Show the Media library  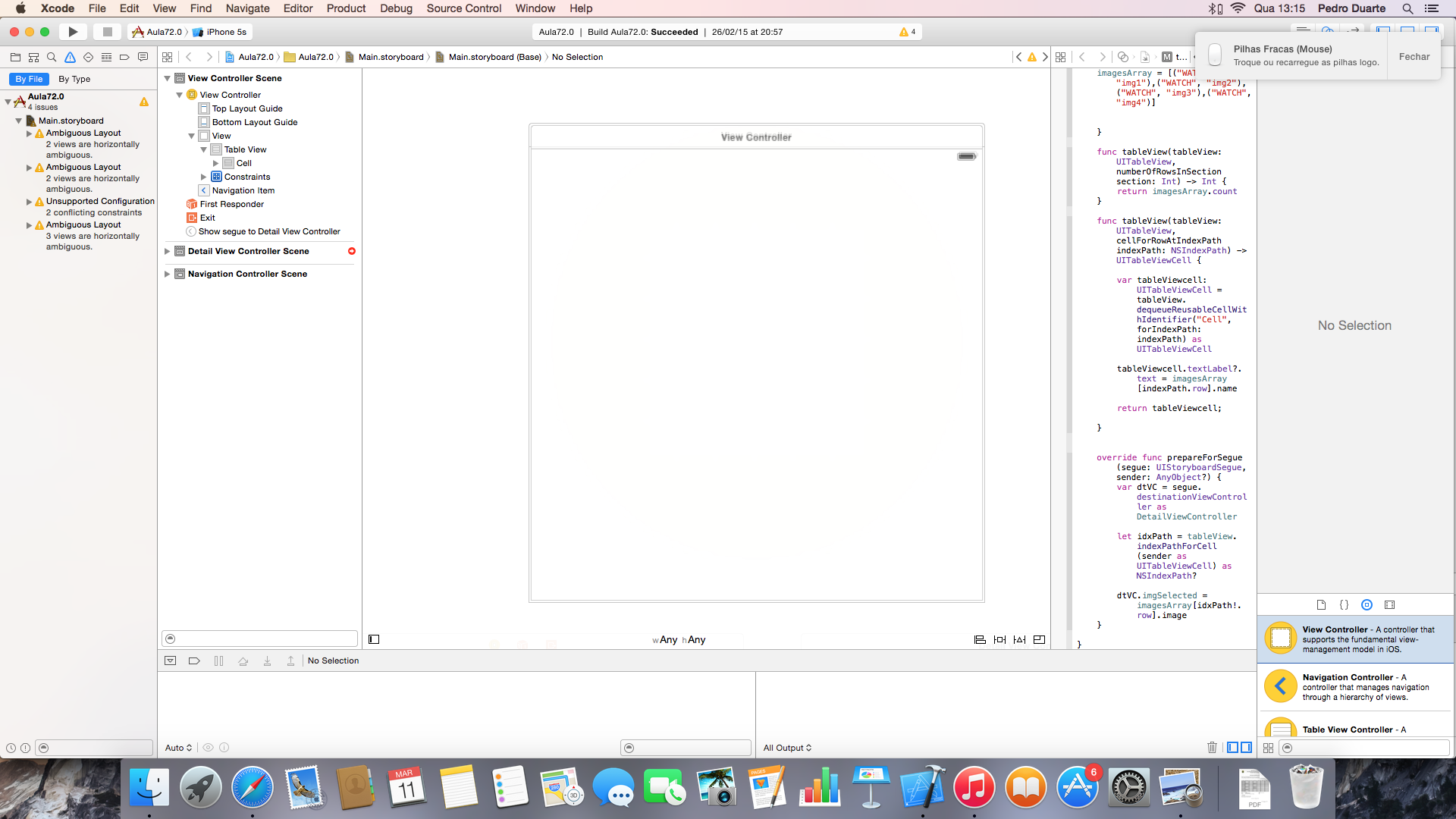(x=1389, y=604)
